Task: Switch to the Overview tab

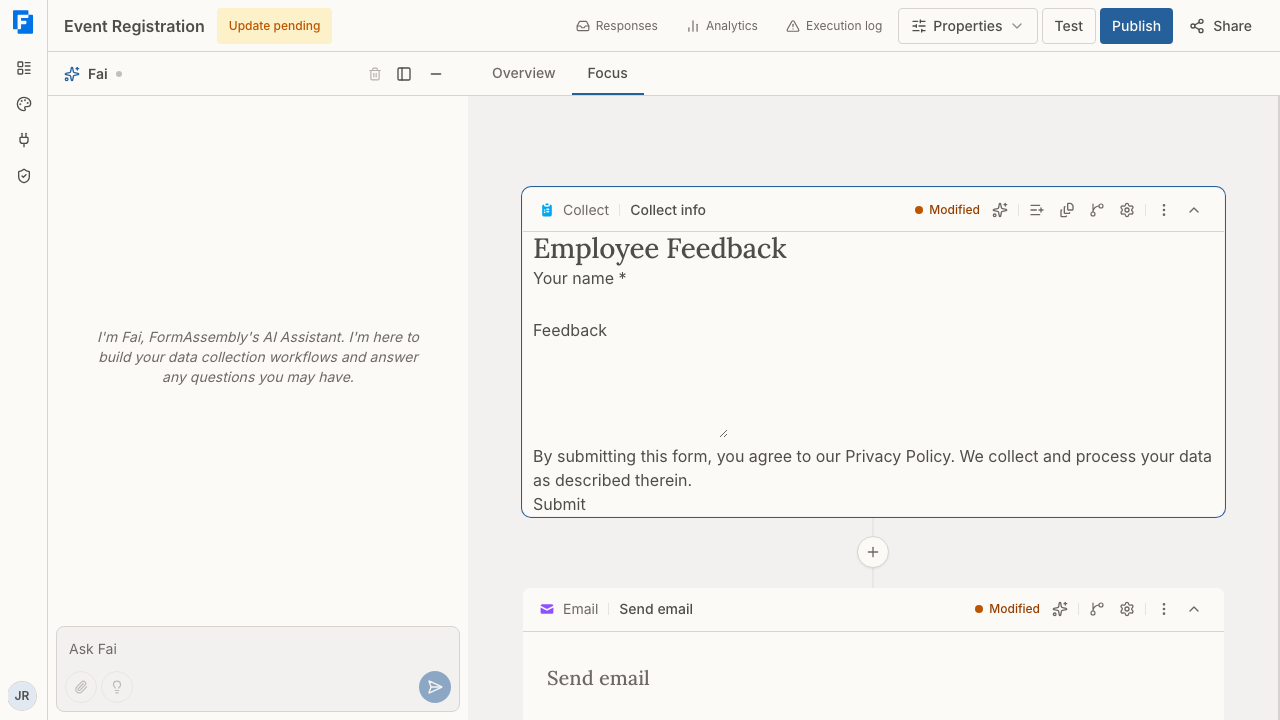Action: pyautogui.click(x=523, y=74)
